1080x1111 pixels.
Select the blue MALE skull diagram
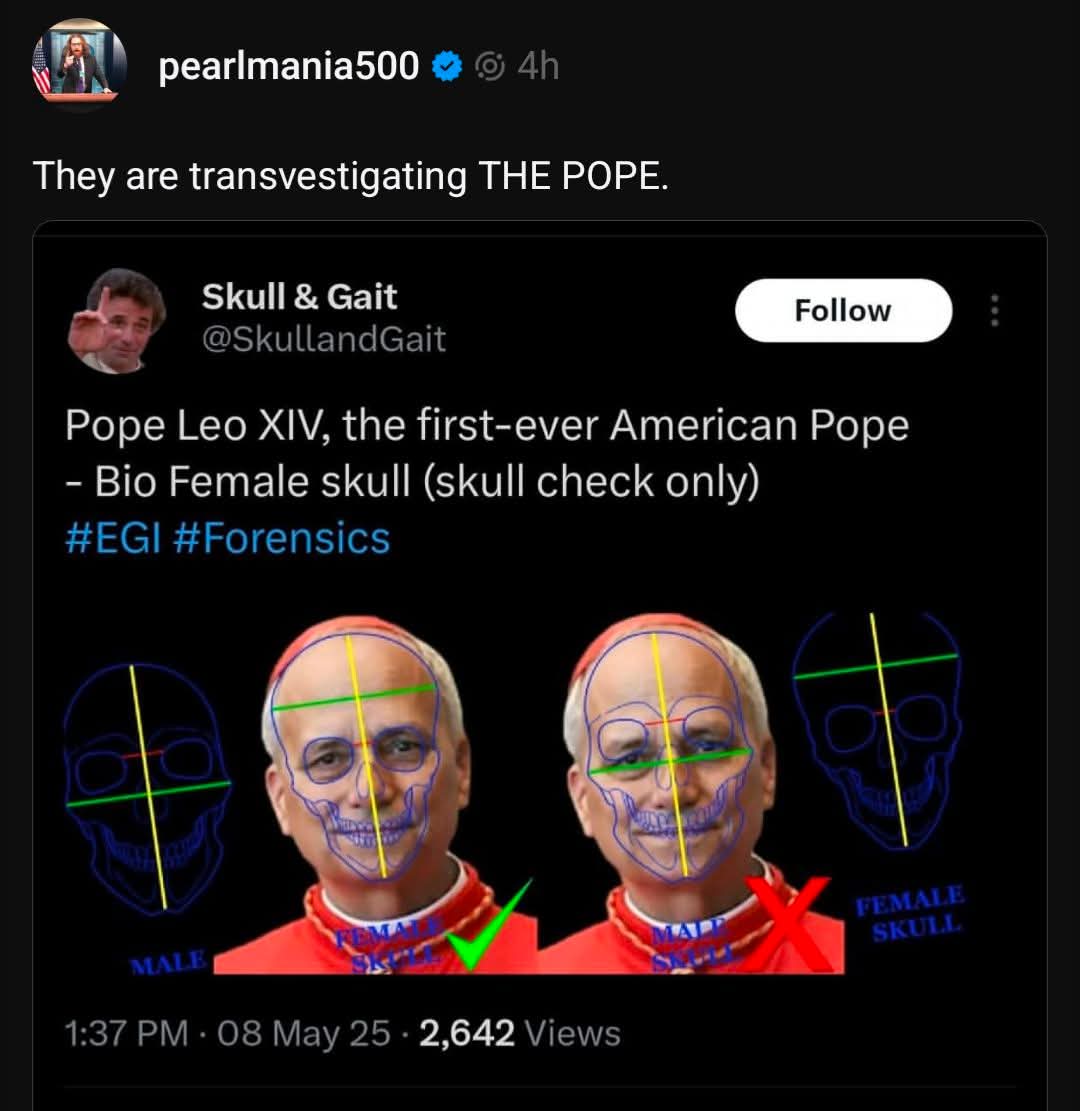tap(145, 790)
